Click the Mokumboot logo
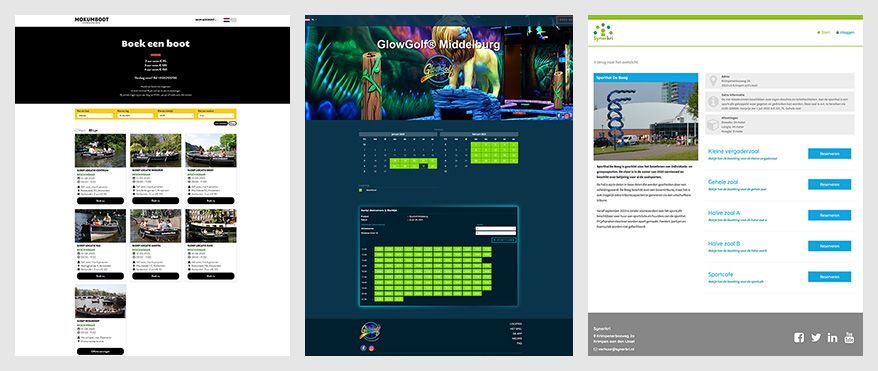878x371 pixels. [x=92, y=20]
